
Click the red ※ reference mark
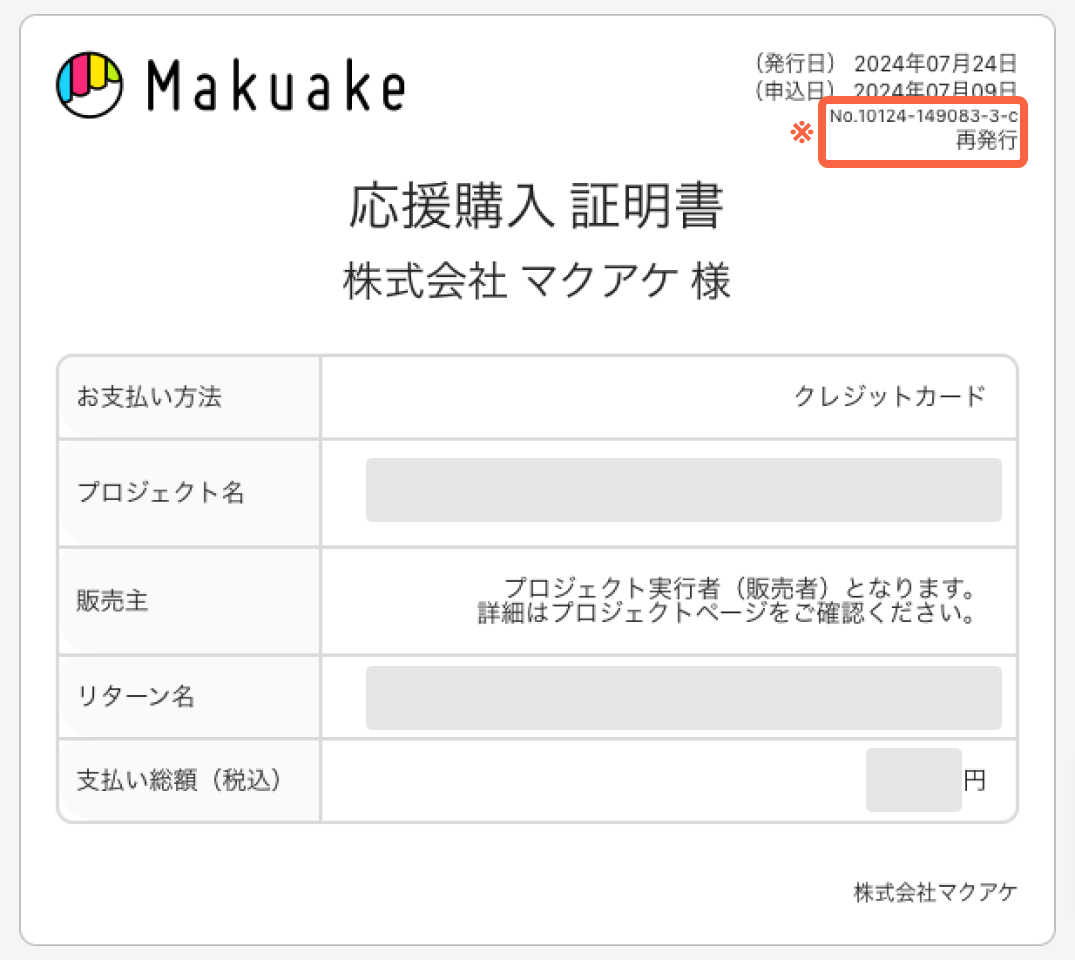[x=801, y=132]
